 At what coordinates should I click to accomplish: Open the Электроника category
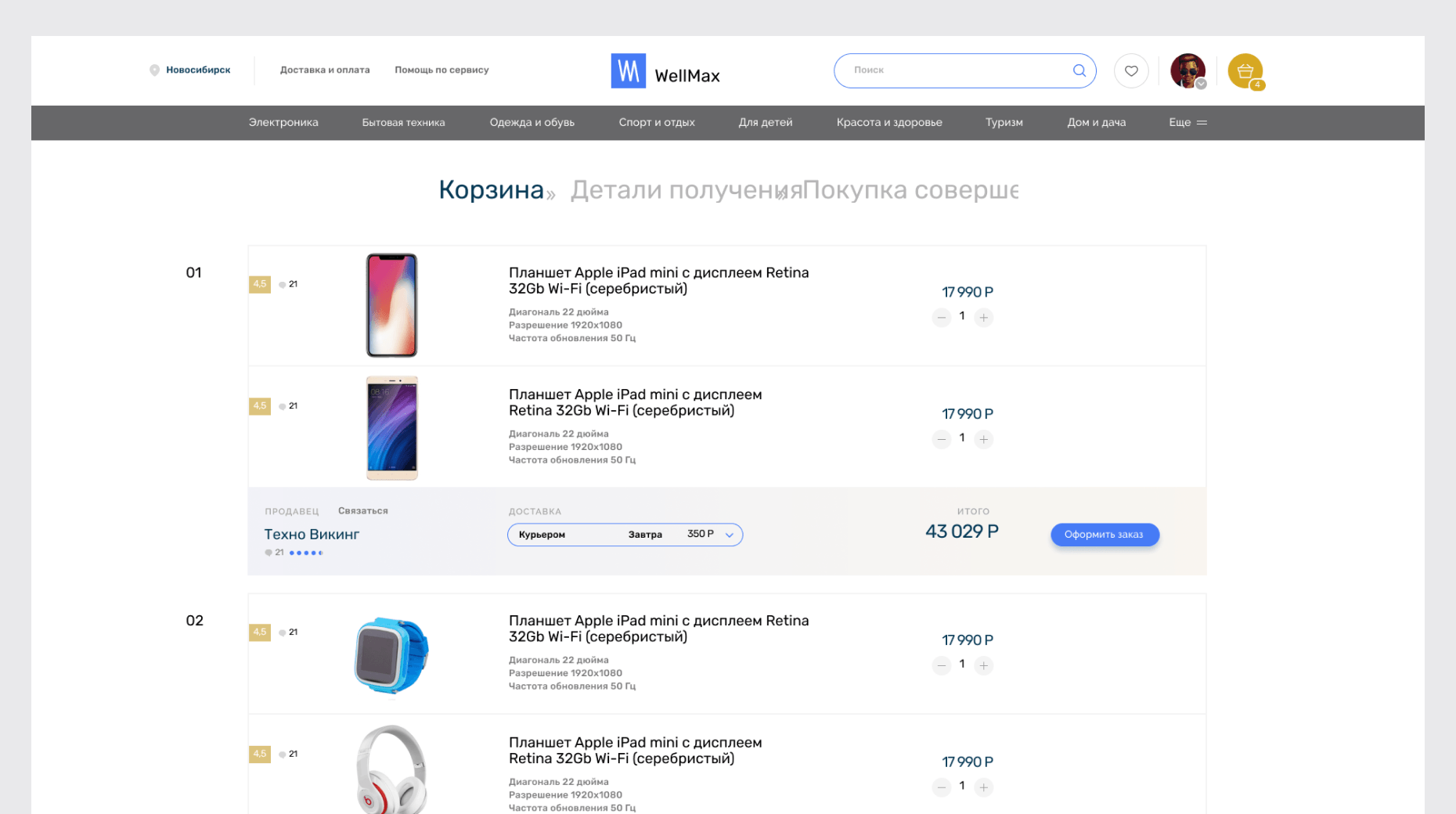283,123
